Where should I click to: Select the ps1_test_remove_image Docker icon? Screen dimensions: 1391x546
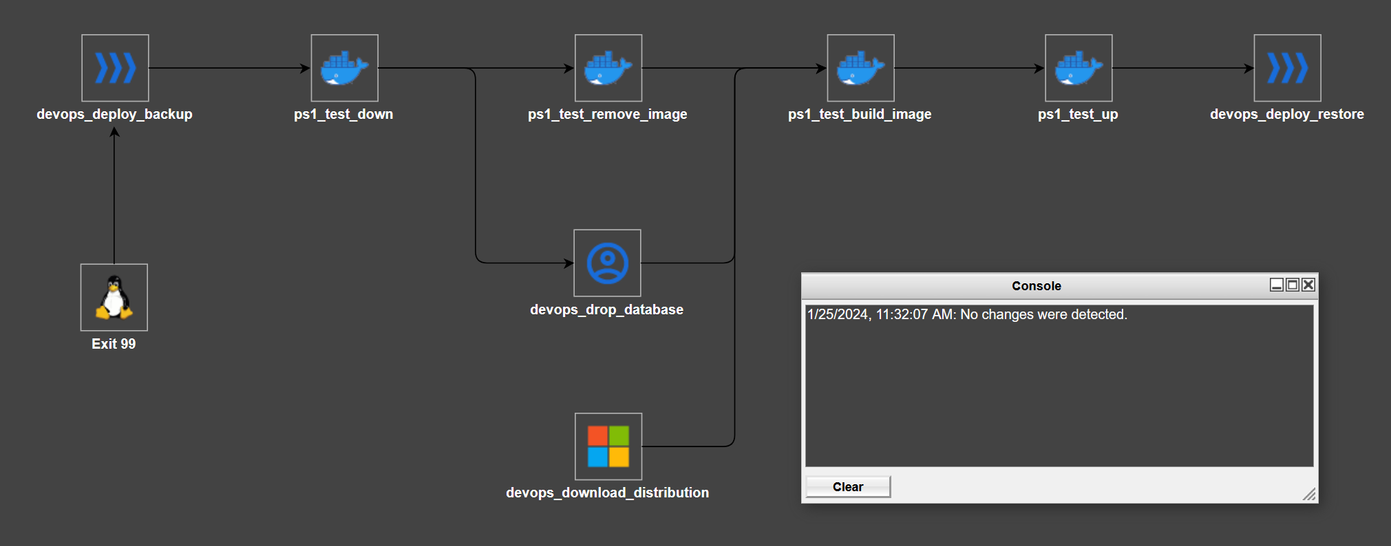608,68
